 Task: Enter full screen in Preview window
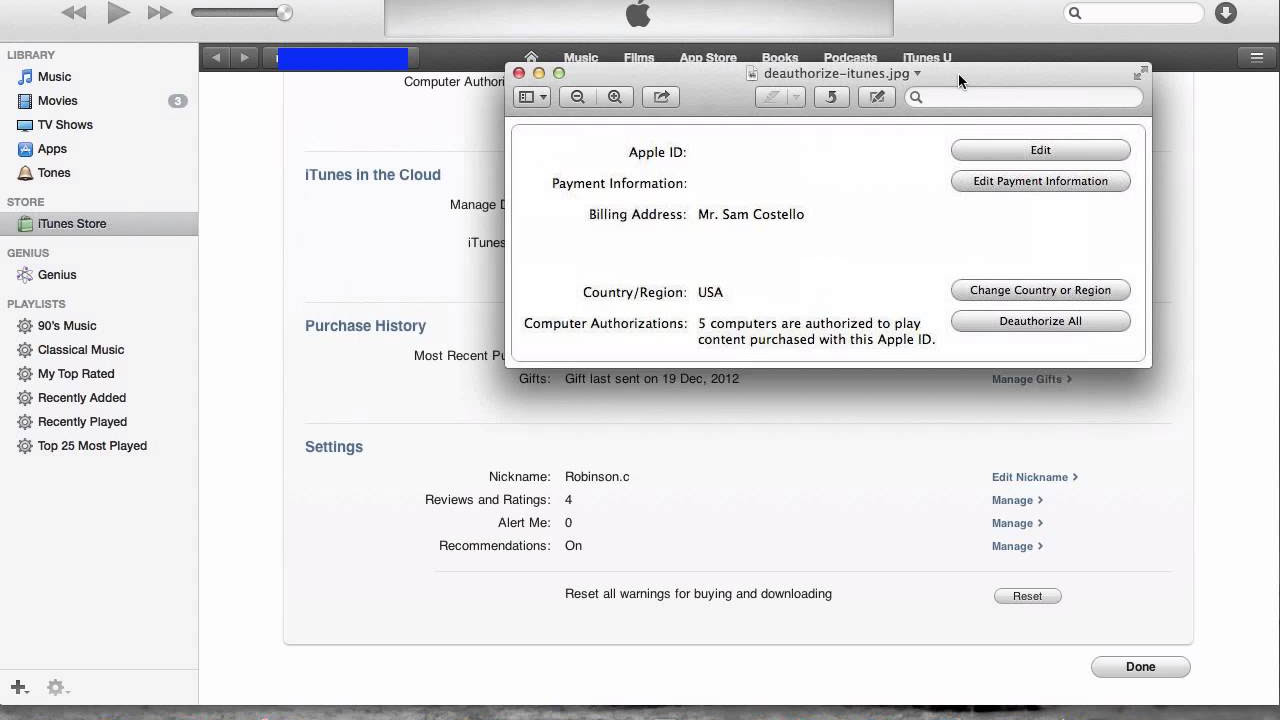click(x=1139, y=74)
